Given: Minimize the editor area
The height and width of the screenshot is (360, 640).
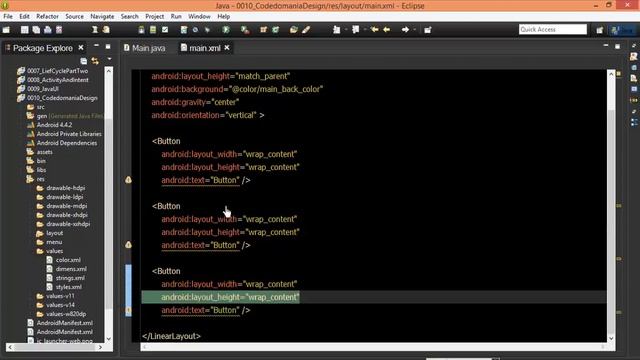Looking at the screenshot, I should 606,46.
